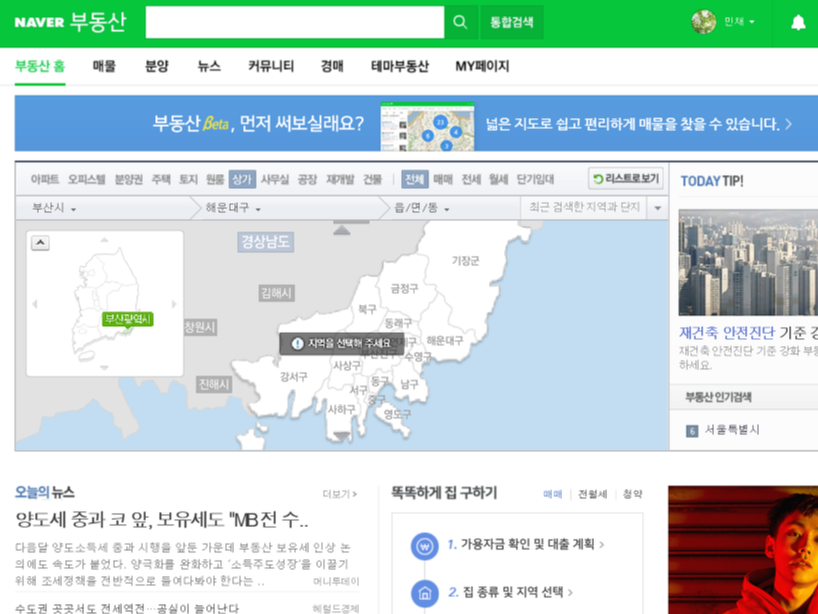
Task: Open the 민채 account menu
Action: pos(739,22)
